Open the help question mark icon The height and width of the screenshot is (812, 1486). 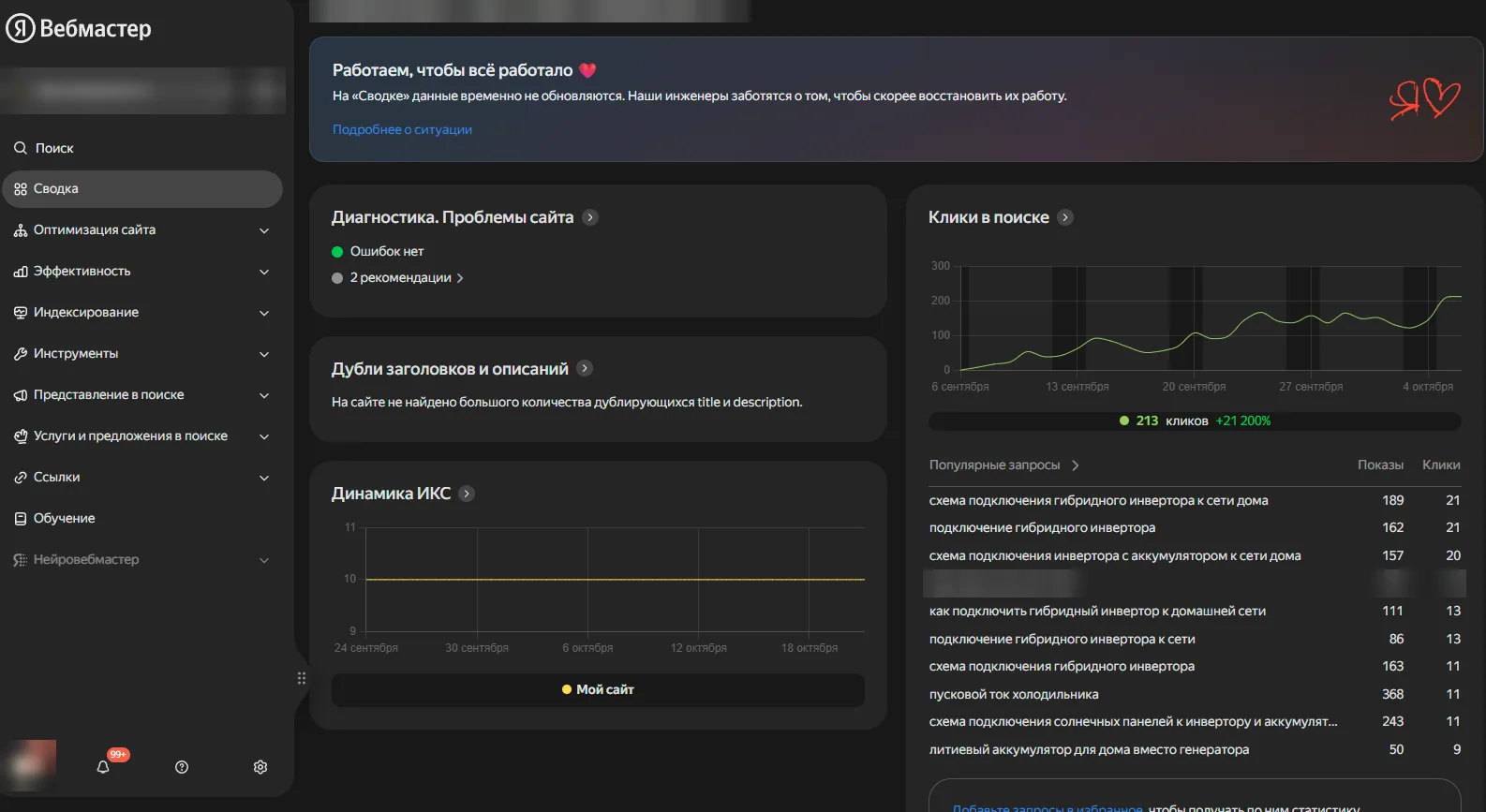click(x=182, y=767)
